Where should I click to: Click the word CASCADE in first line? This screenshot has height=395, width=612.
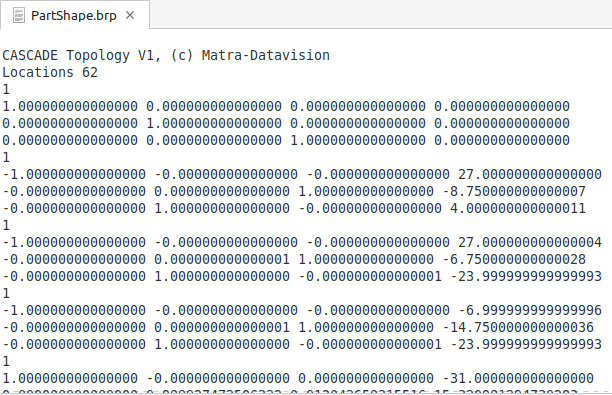pyautogui.click(x=30, y=55)
